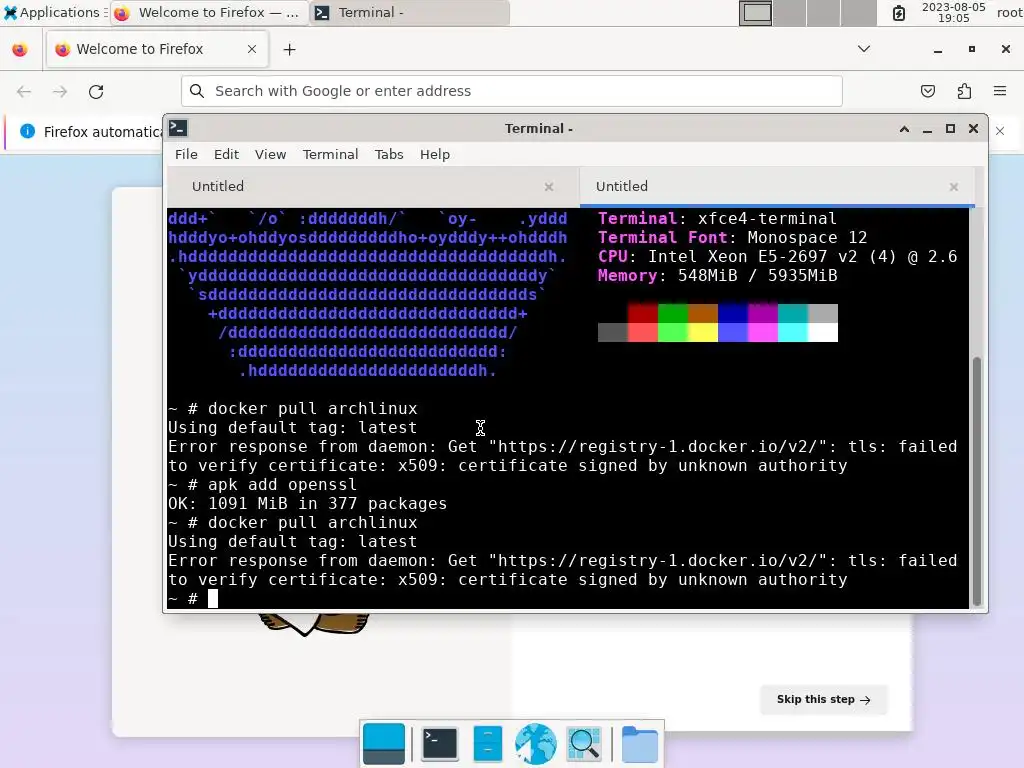Select the second workspace in the switcher

pos(790,13)
